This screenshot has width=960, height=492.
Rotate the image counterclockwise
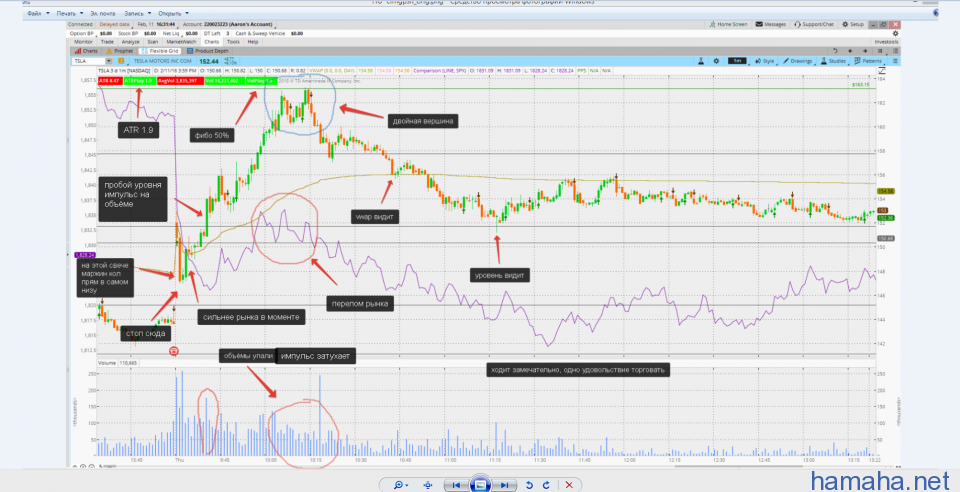tap(530, 485)
